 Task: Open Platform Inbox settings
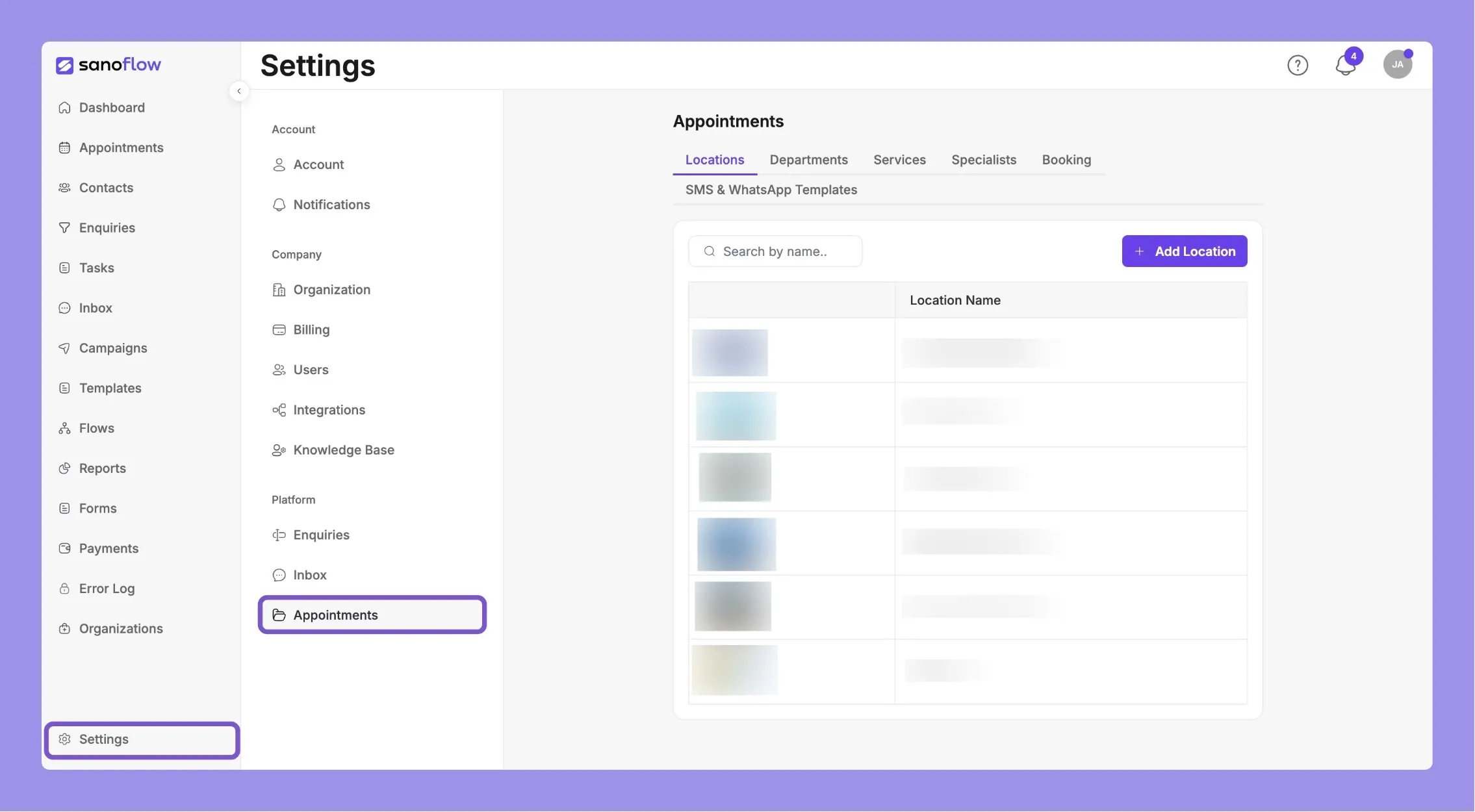click(x=310, y=576)
